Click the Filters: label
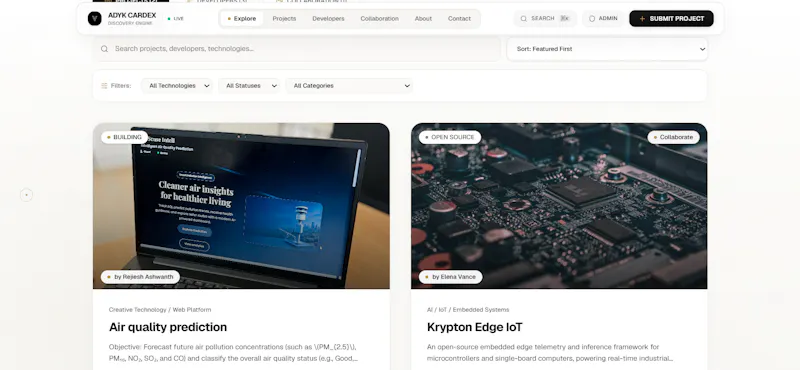 [x=121, y=86]
